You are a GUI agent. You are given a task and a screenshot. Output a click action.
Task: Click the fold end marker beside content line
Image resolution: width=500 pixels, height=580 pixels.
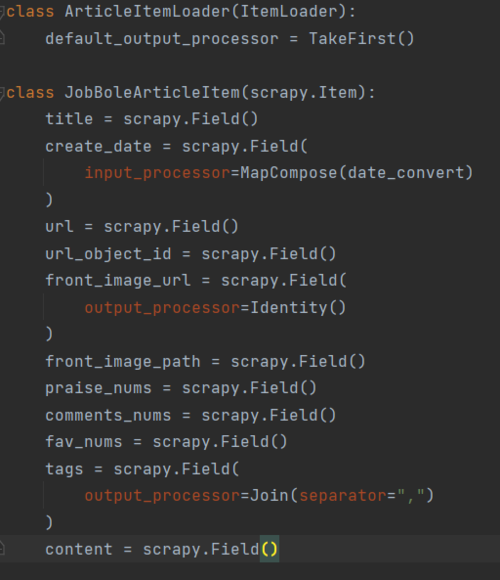pyautogui.click(x=2, y=548)
